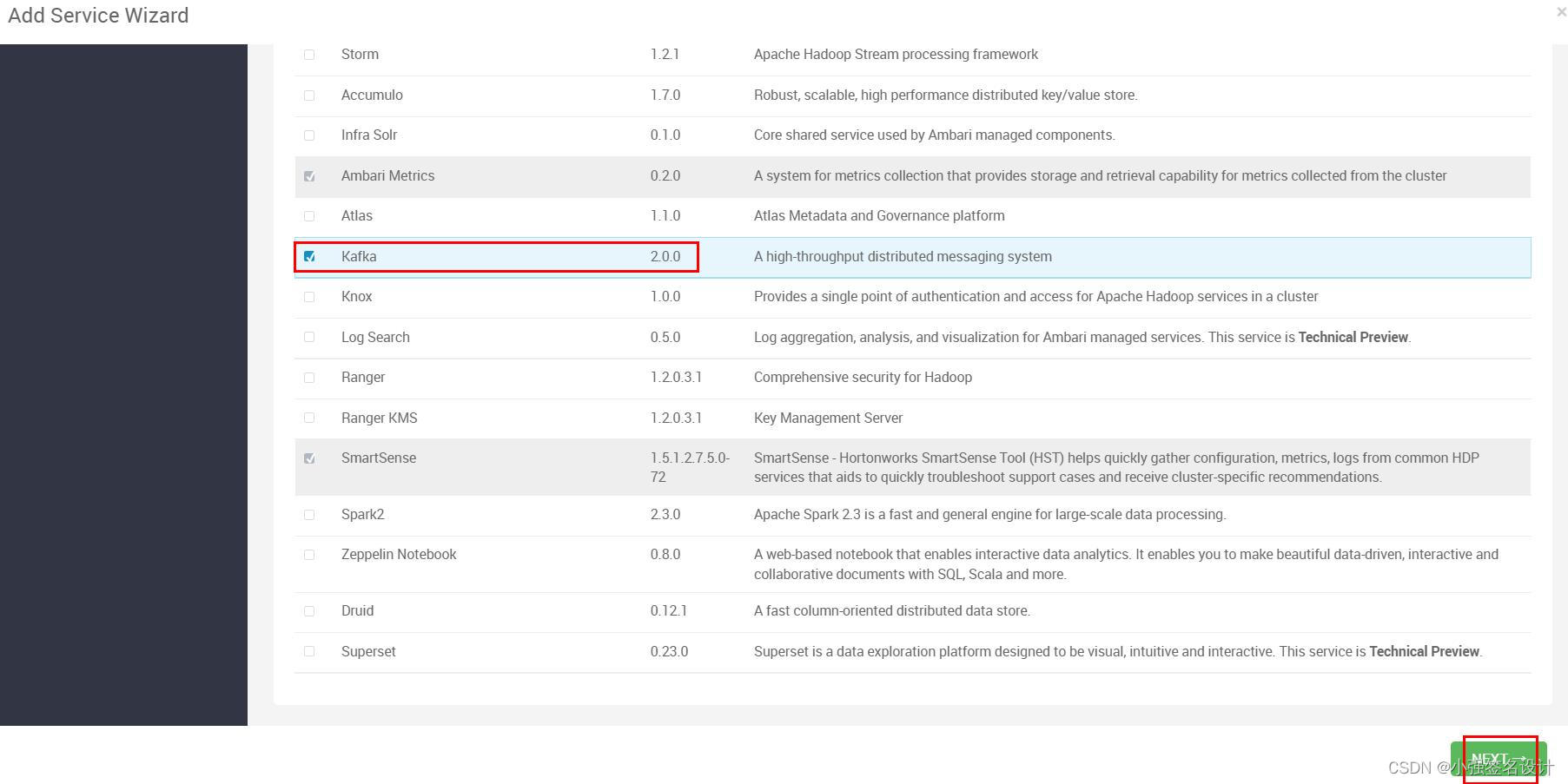Click the Storm service name
The image size is (1568, 784).
(360, 54)
